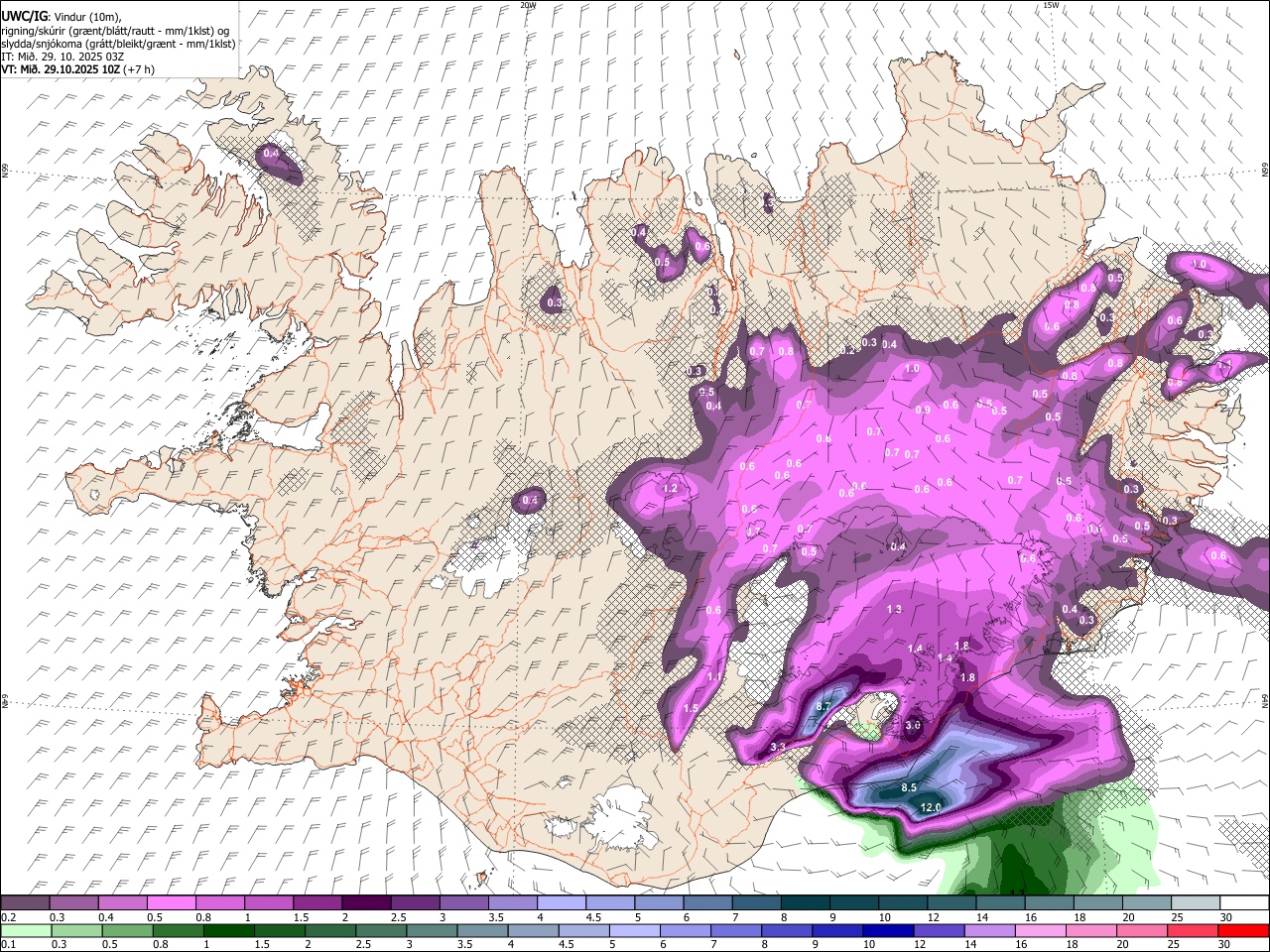
Task: Click the 'UWC/IG: Vindur (10m),' title text
Action: point(62,17)
